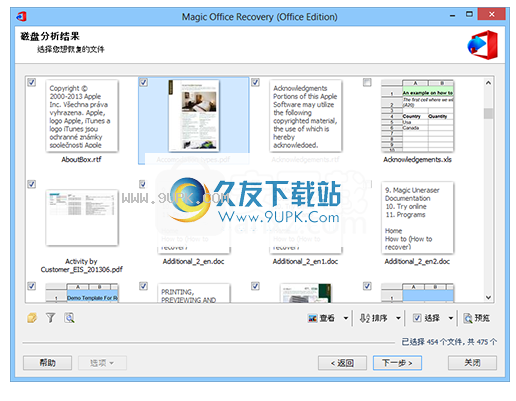
Task: Click the 预览 preview button
Action: 477,318
